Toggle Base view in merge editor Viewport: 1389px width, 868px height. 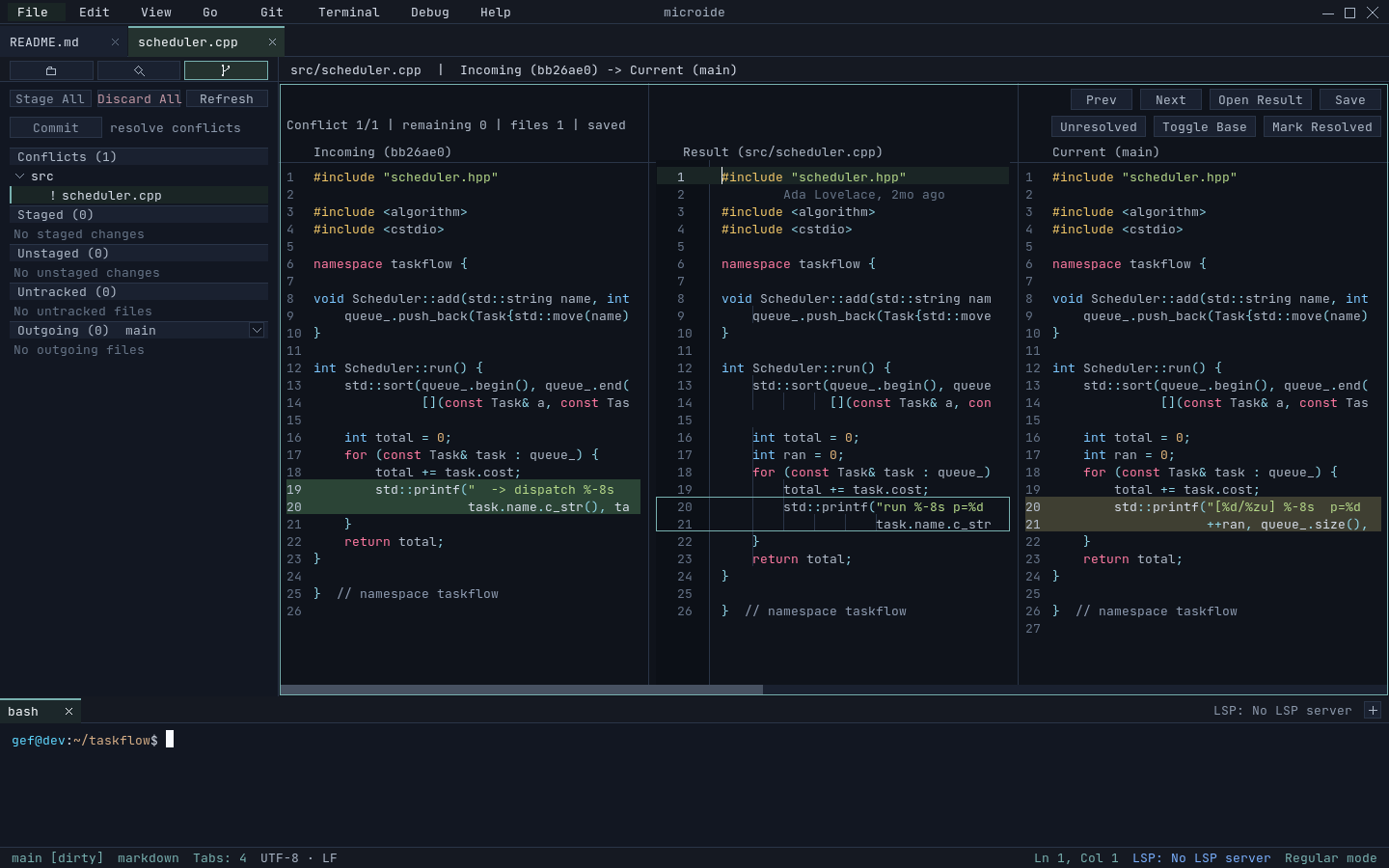coord(1205,127)
